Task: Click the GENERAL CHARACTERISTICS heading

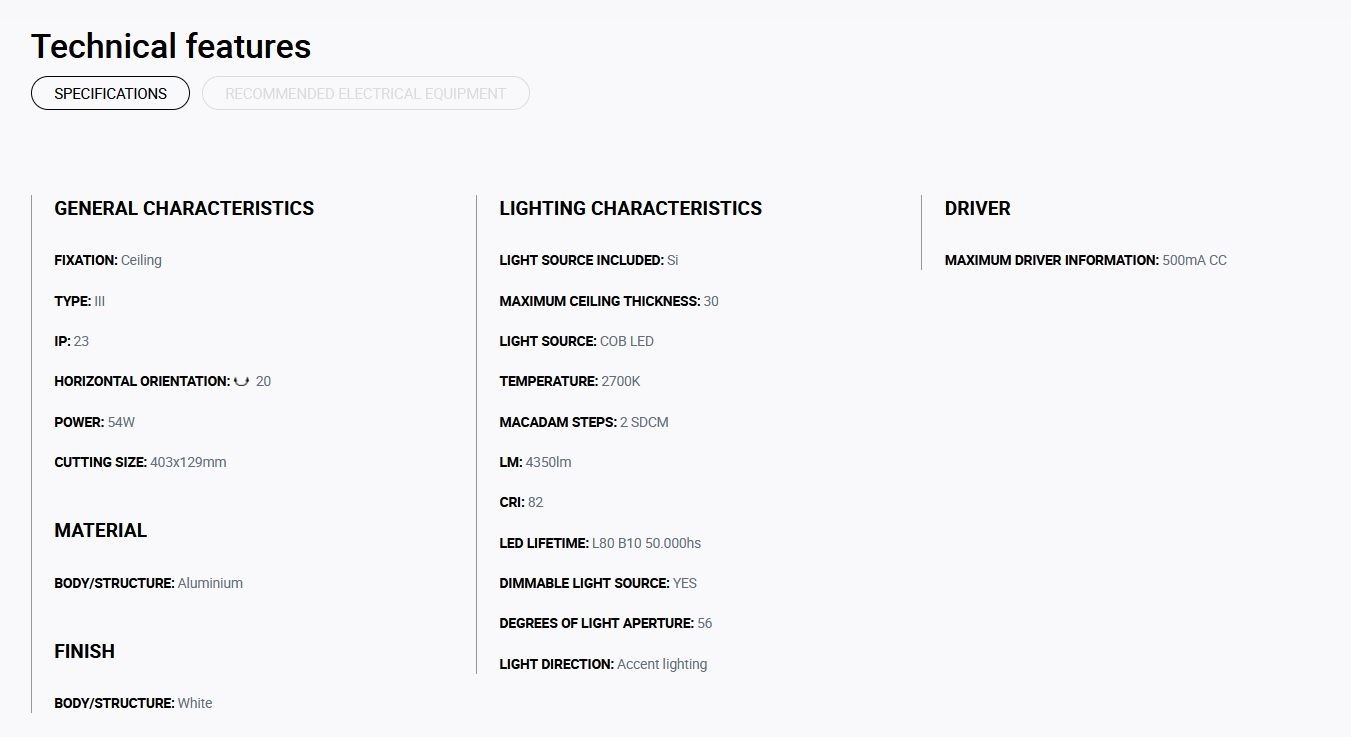Action: 184,208
